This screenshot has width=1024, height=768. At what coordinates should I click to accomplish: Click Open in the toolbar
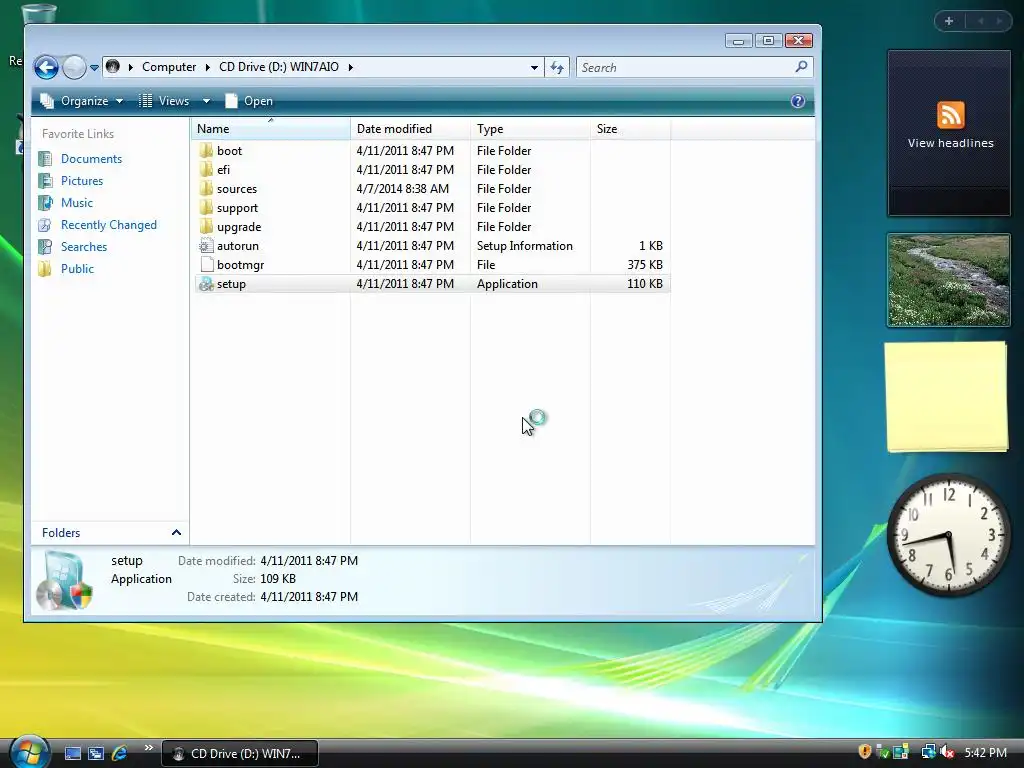click(249, 101)
